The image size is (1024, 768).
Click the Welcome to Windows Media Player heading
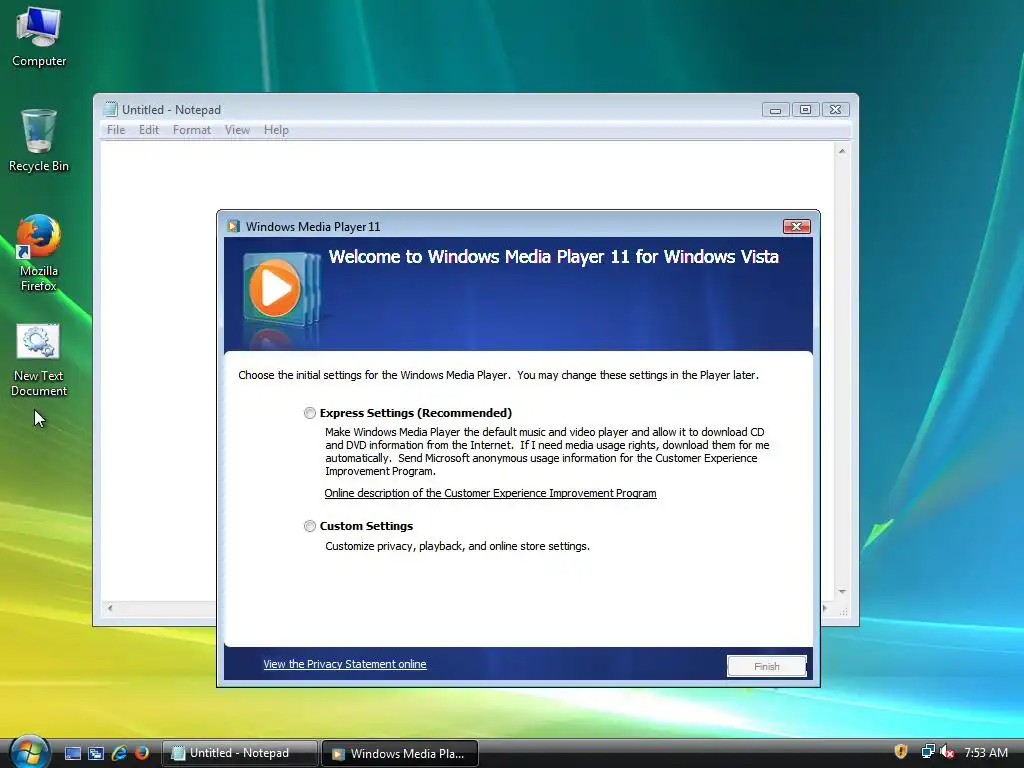pos(554,257)
